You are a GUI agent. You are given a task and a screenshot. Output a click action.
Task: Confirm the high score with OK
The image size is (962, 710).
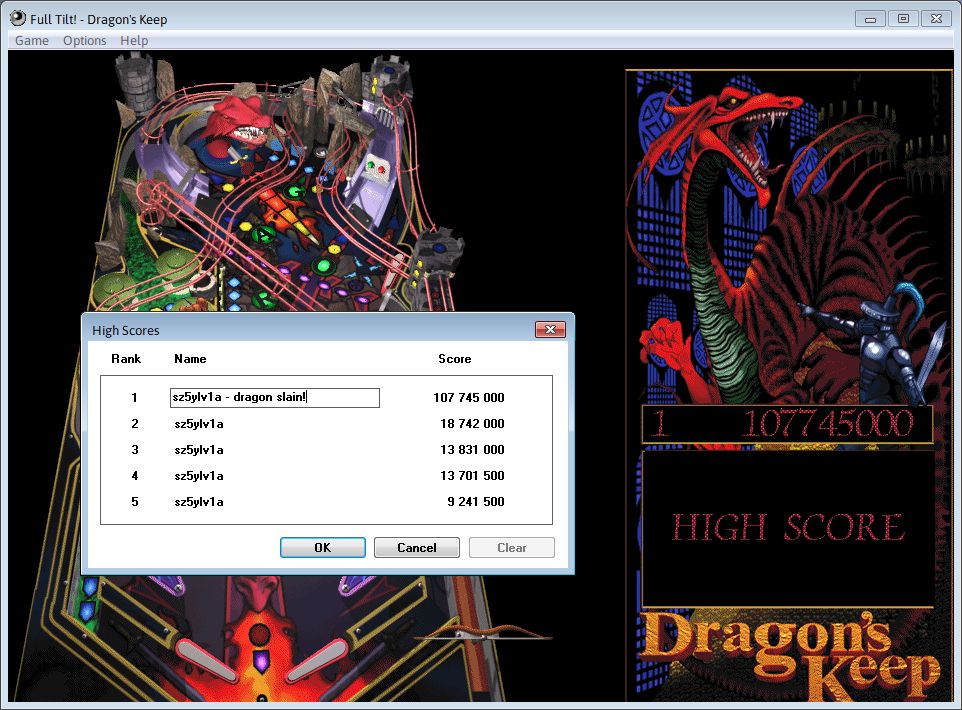323,547
